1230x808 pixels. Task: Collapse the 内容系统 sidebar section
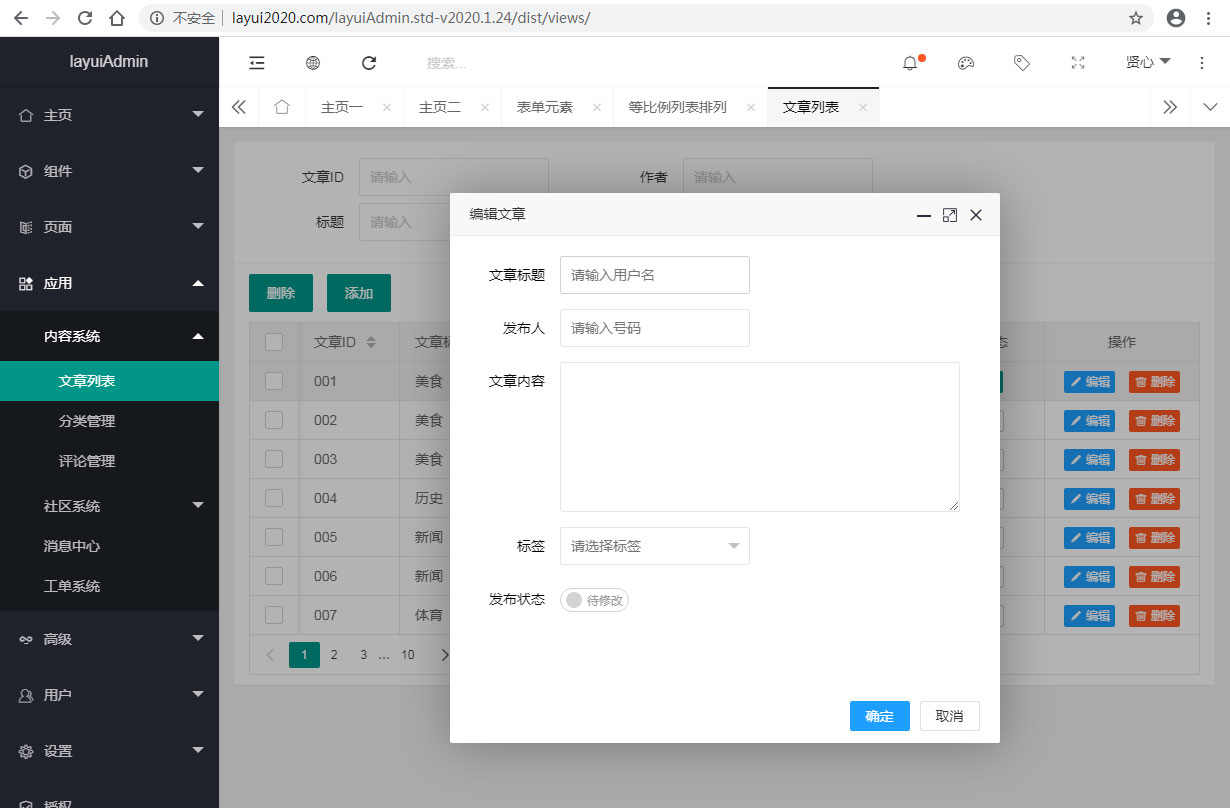click(x=109, y=337)
